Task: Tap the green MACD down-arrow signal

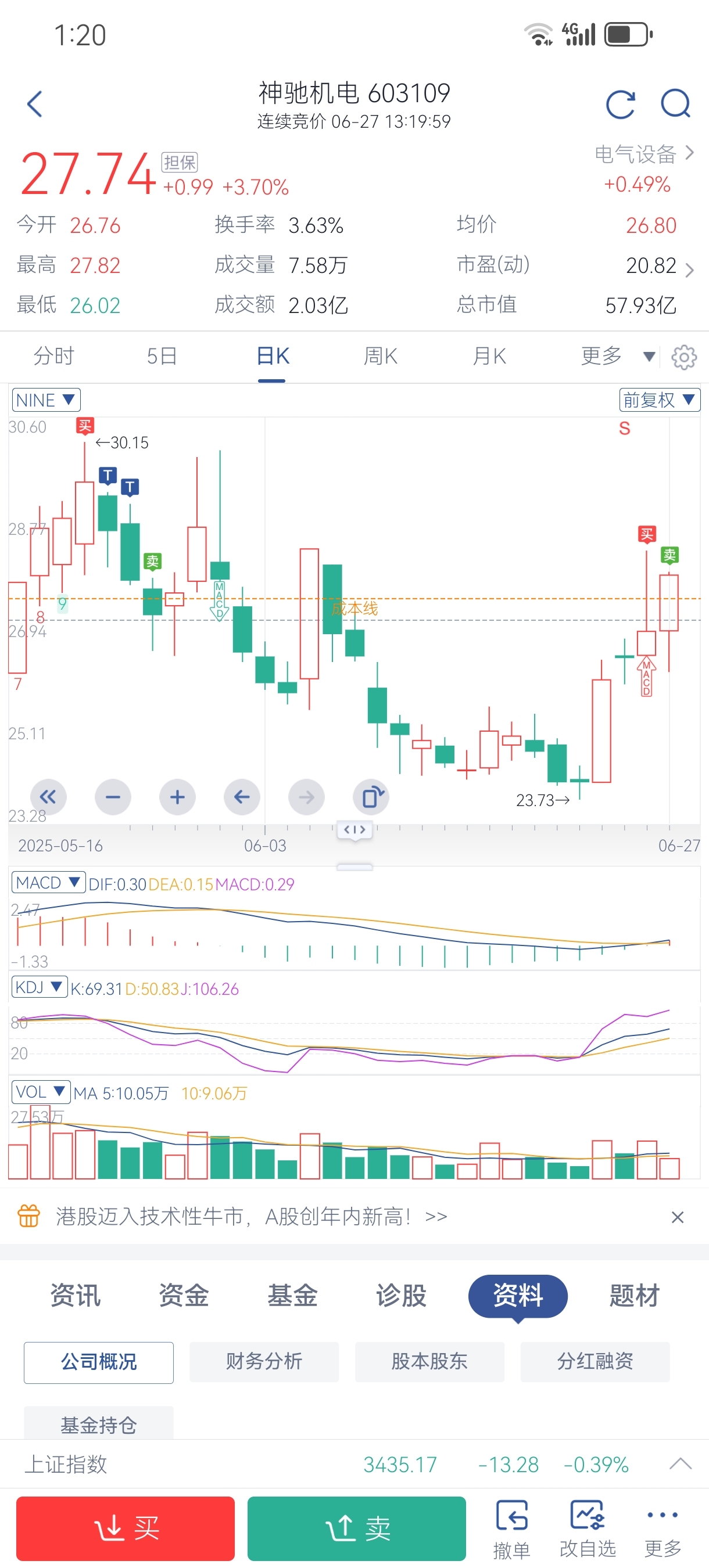Action: [x=219, y=601]
